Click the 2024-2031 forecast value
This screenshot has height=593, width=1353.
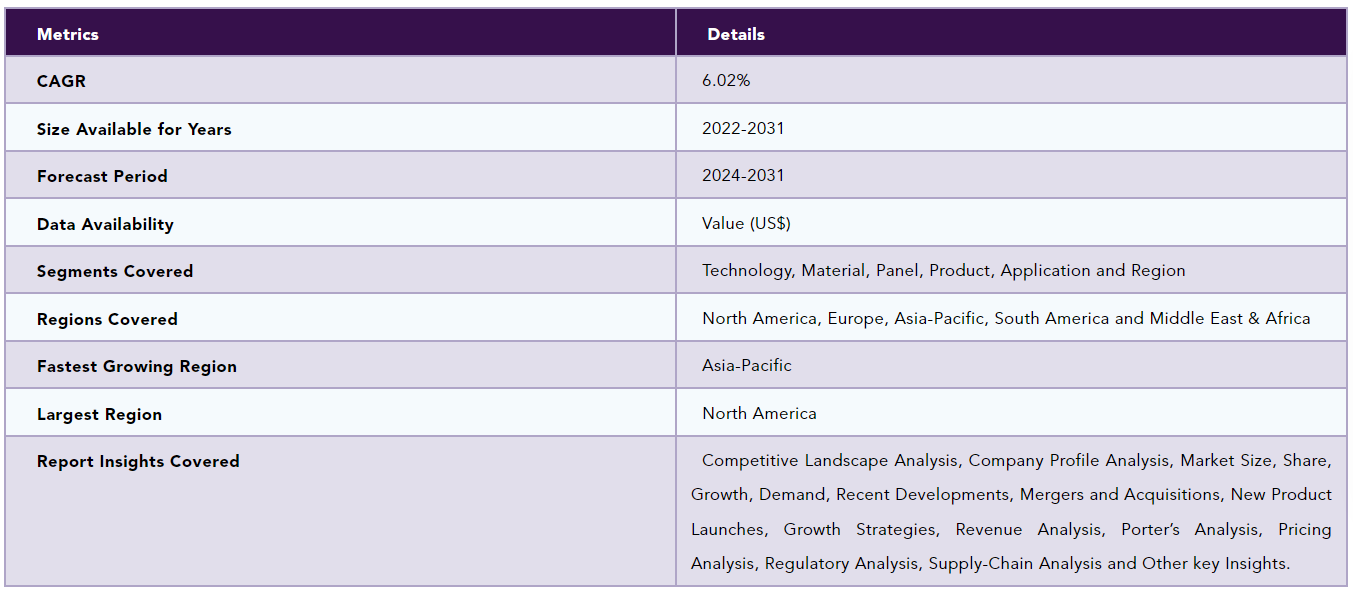pos(743,175)
